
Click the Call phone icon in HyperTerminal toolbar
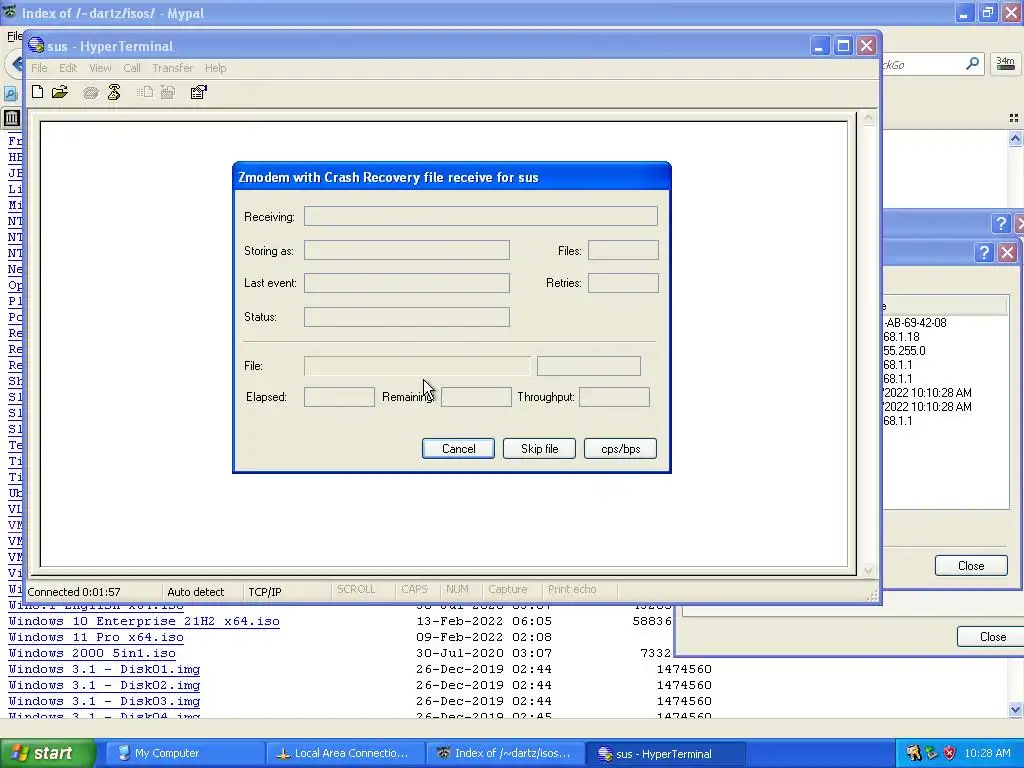91,93
